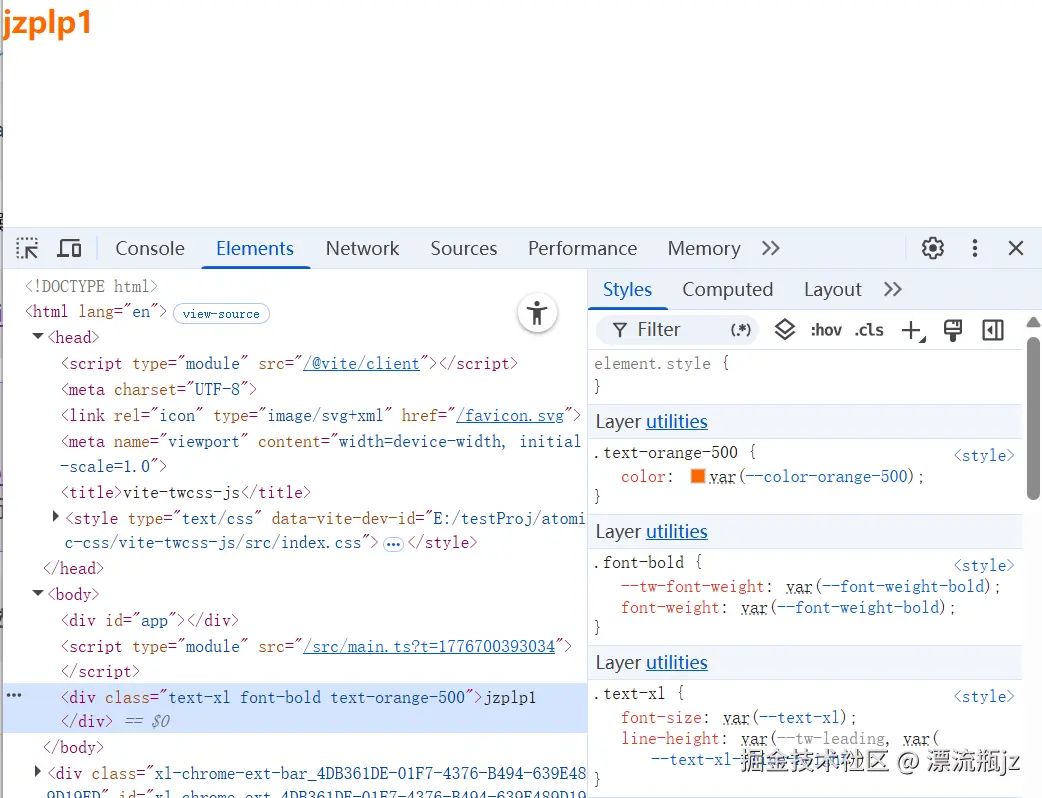The height and width of the screenshot is (798, 1042).
Task: Open the selected div's three-dot actions menu
Action: tap(14, 696)
